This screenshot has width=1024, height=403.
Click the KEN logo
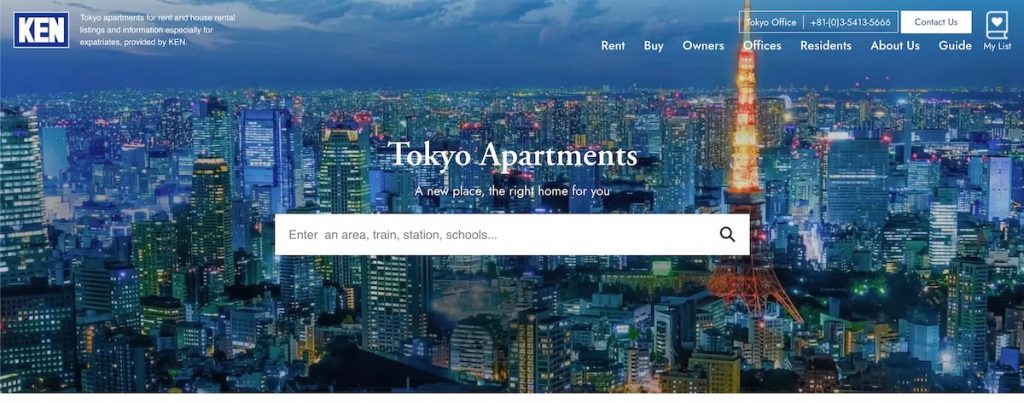(x=41, y=30)
